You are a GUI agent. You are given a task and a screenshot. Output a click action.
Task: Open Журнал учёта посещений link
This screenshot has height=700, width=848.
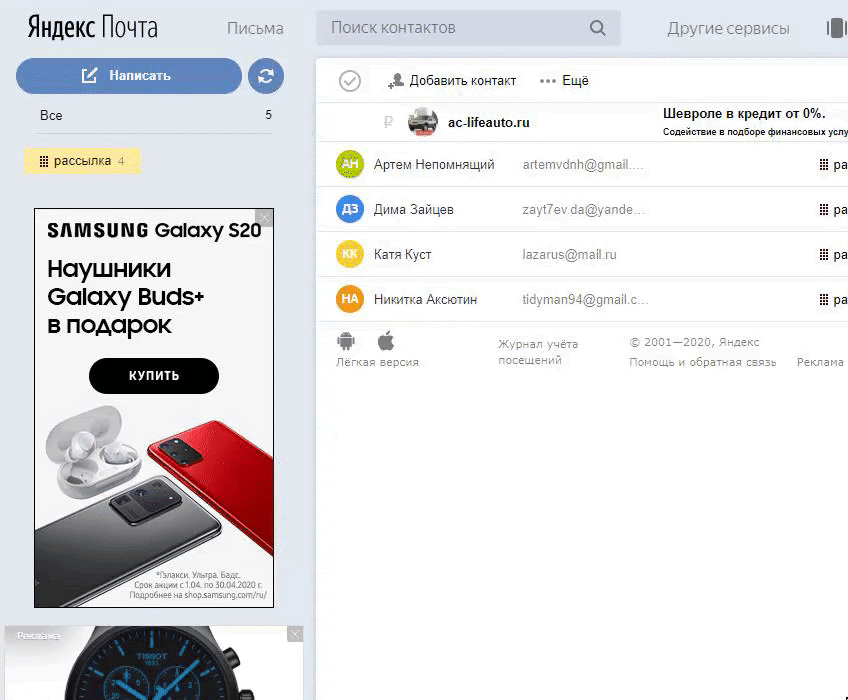(538, 352)
